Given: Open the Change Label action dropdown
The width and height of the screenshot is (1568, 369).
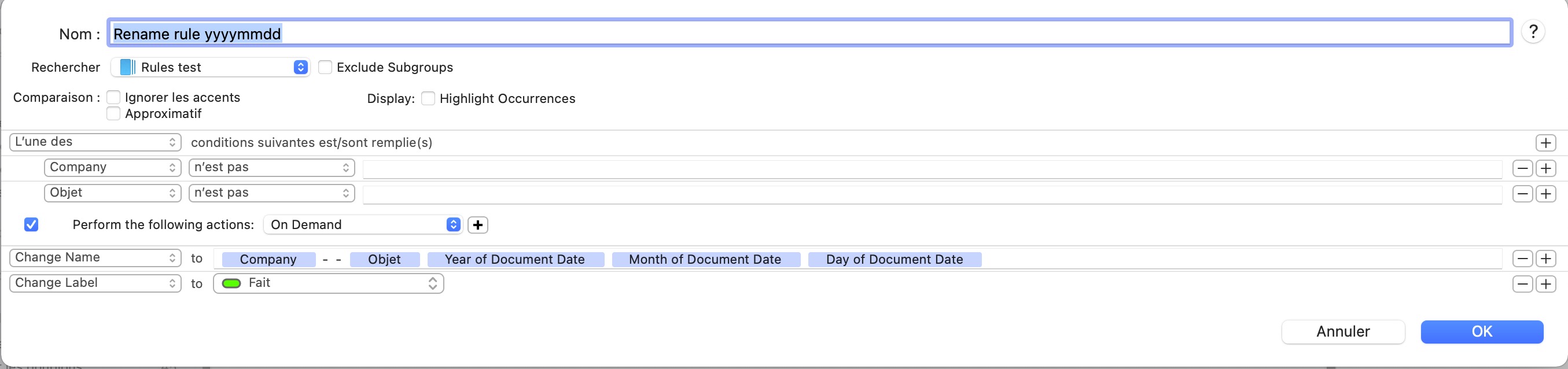Looking at the screenshot, I should 95,283.
